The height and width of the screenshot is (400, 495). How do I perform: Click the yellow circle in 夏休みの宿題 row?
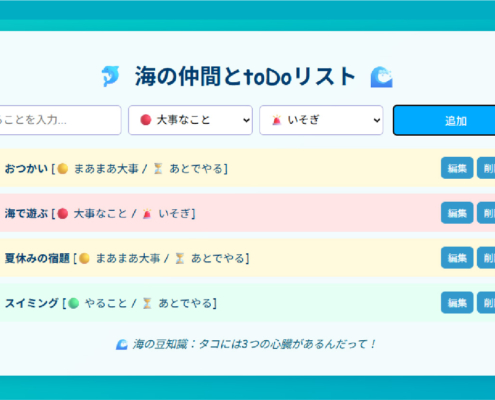click(84, 258)
